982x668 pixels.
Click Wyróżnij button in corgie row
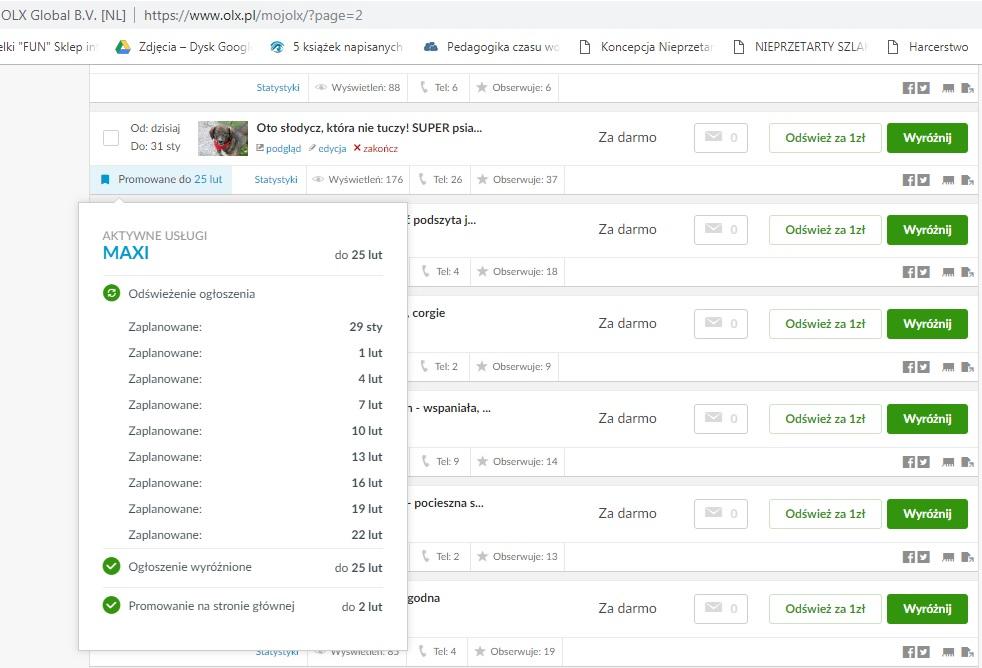click(x=927, y=324)
